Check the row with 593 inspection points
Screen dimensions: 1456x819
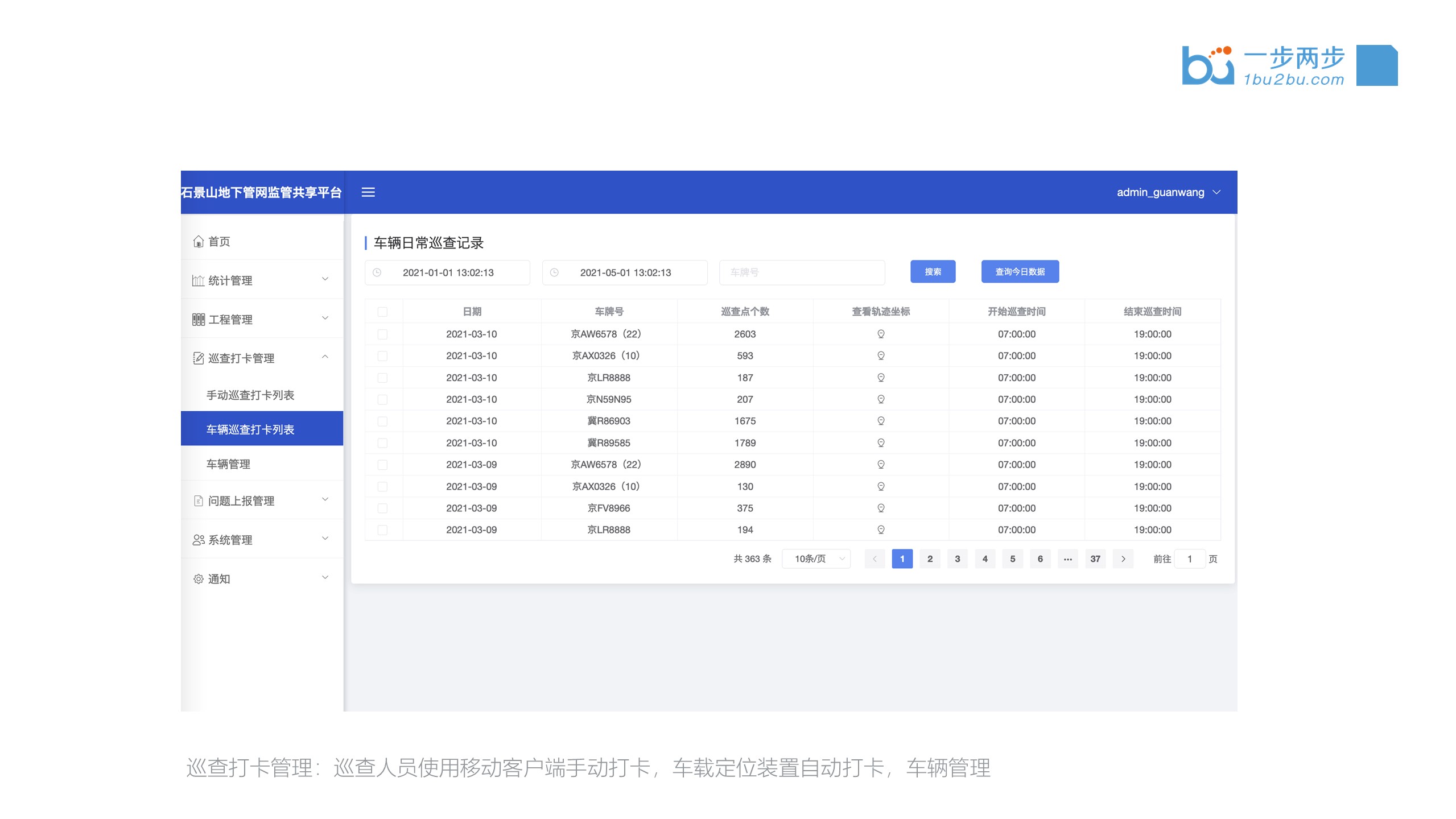(x=382, y=355)
